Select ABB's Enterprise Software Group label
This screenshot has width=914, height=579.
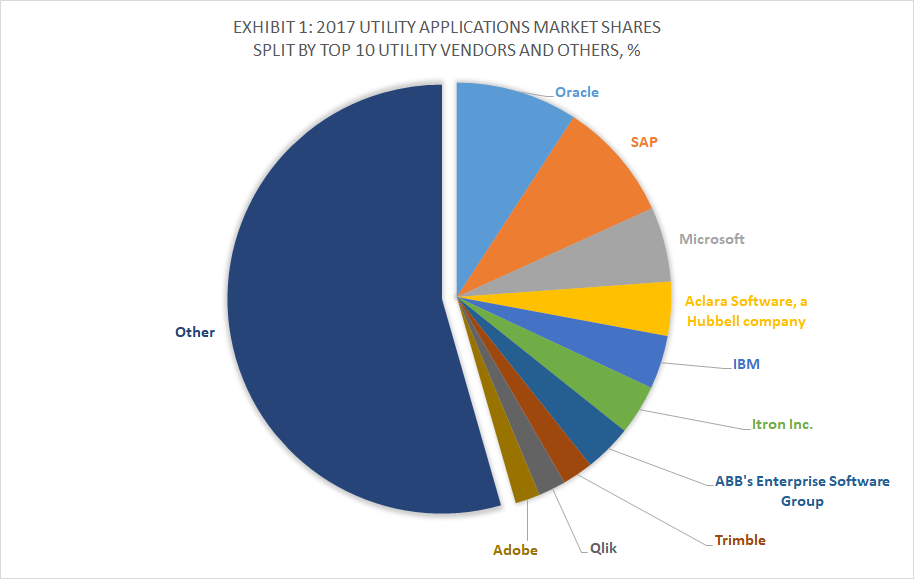pos(803,491)
